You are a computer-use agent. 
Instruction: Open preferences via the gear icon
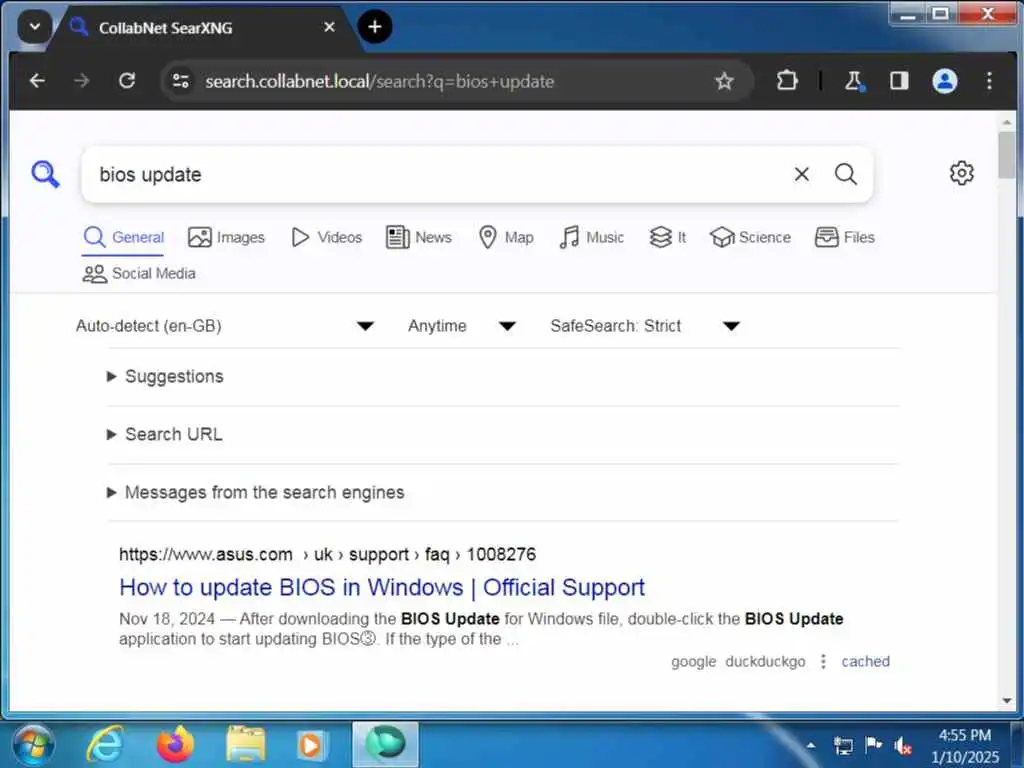click(961, 173)
